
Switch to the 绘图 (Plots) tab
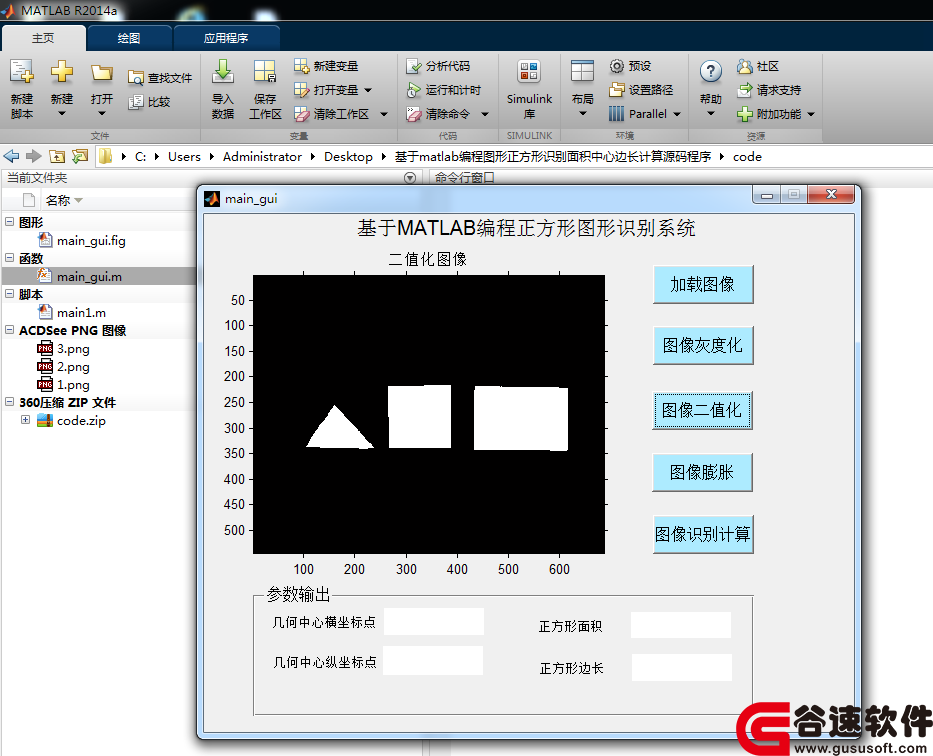click(x=129, y=38)
